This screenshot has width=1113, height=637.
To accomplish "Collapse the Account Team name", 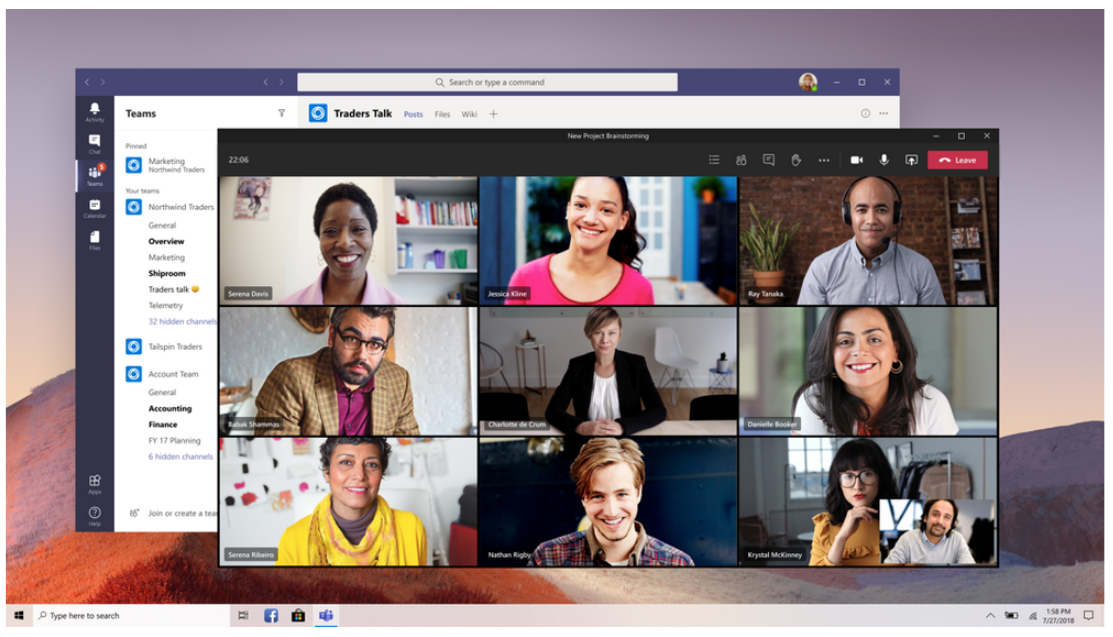I will tap(173, 374).
